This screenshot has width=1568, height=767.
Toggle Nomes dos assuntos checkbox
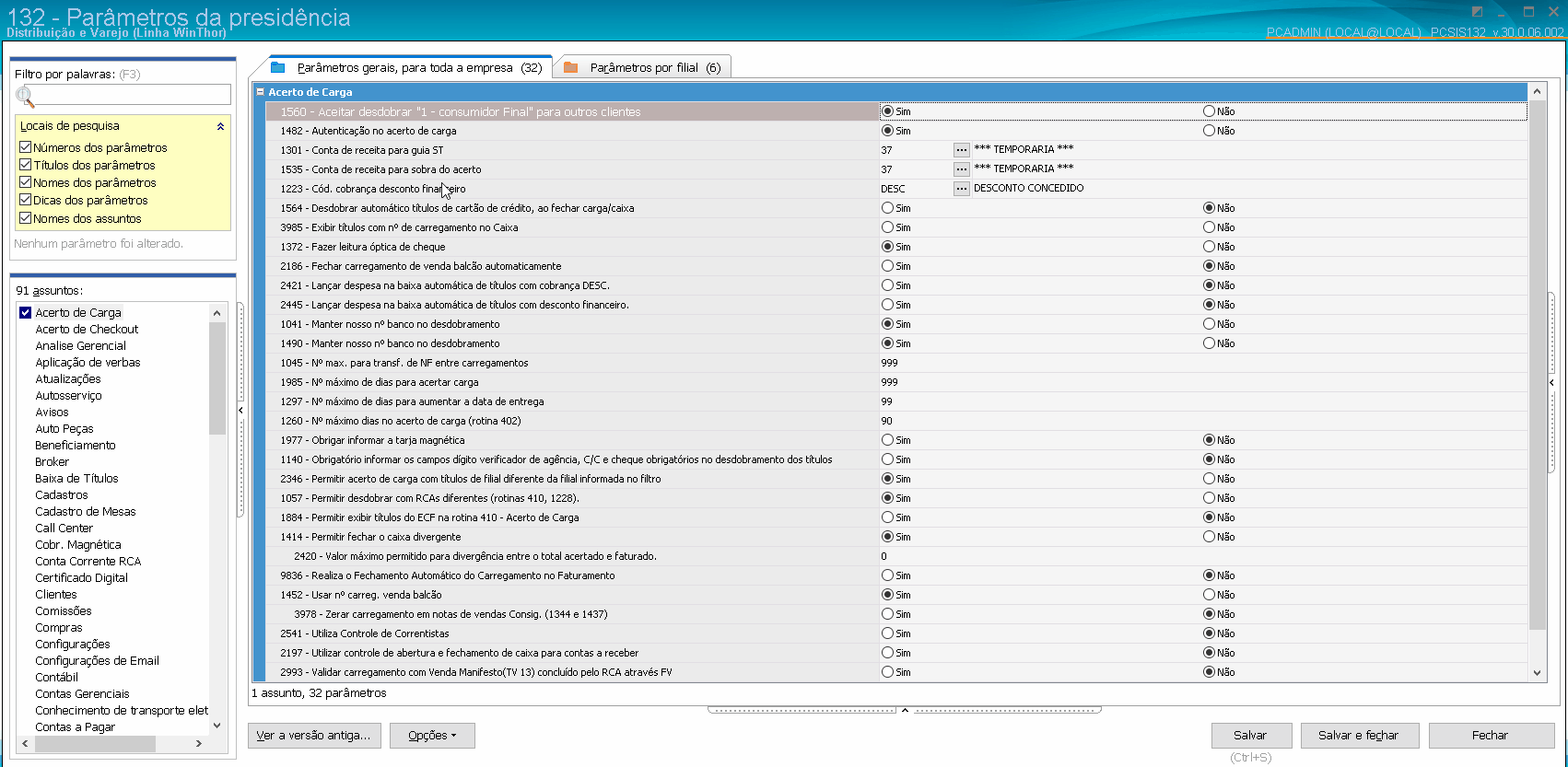(x=26, y=218)
